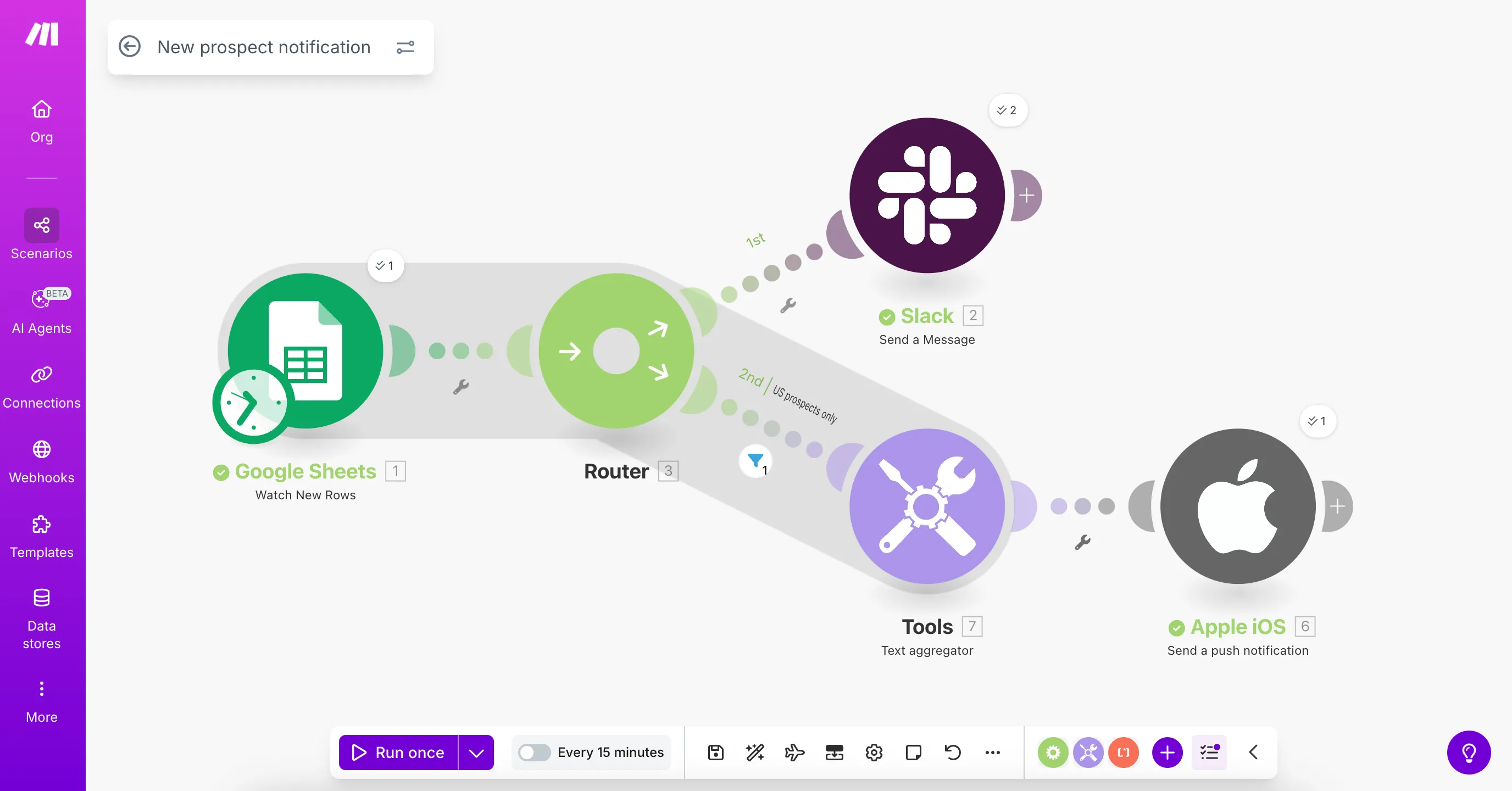Open scenario inputs and outputs icon

[x=834, y=752]
